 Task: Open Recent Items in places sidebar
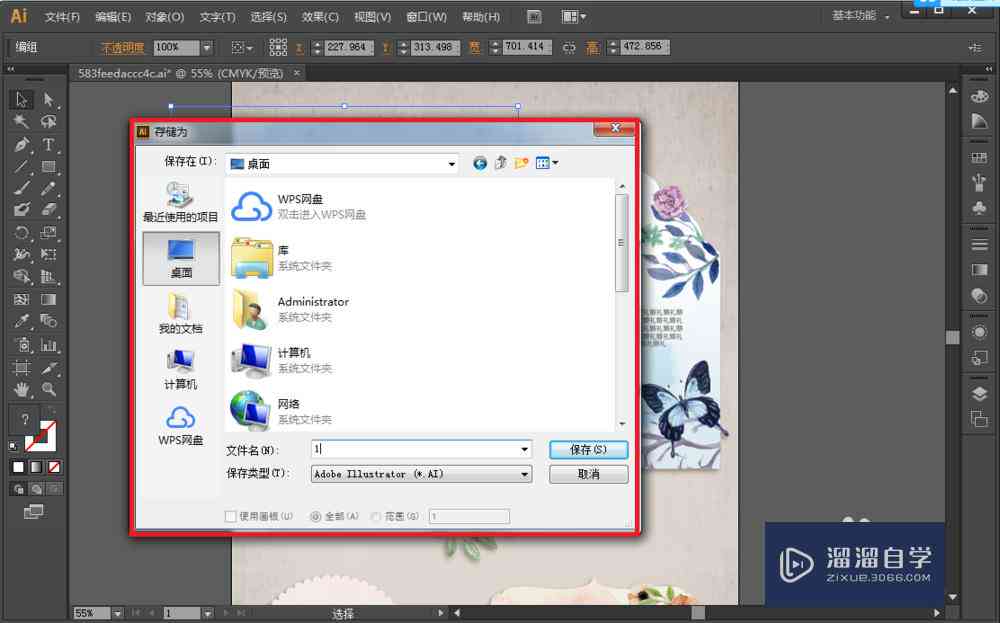coord(180,202)
